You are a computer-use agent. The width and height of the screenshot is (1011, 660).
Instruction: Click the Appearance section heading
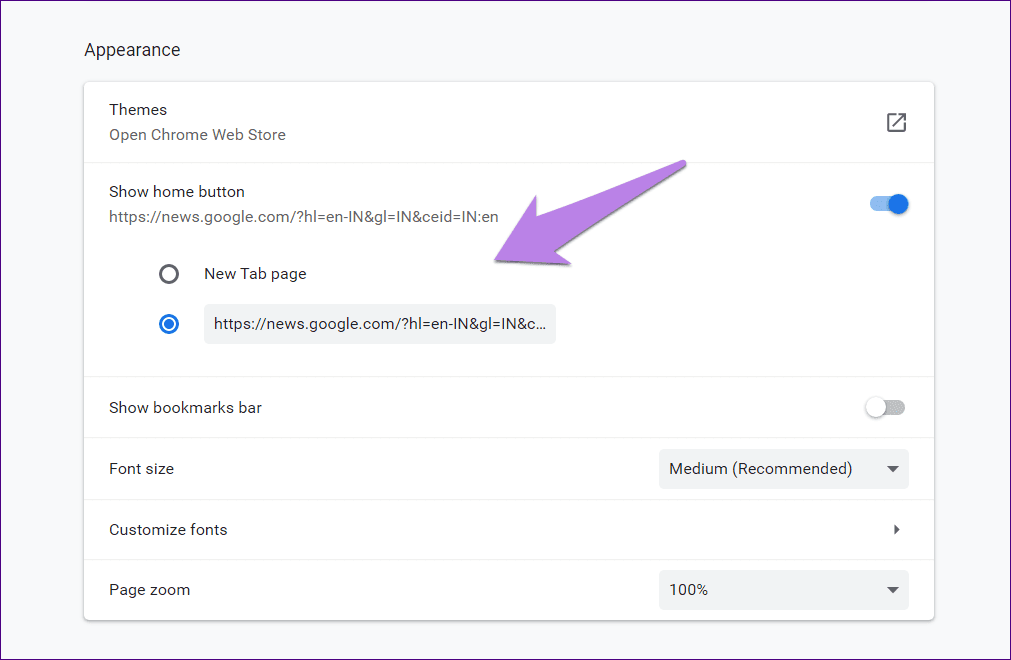tap(132, 50)
